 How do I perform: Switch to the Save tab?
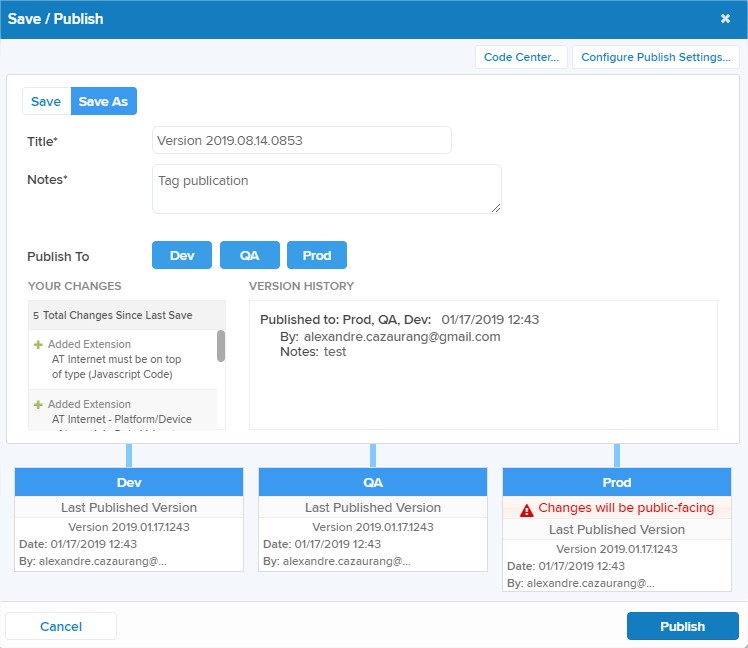click(46, 102)
